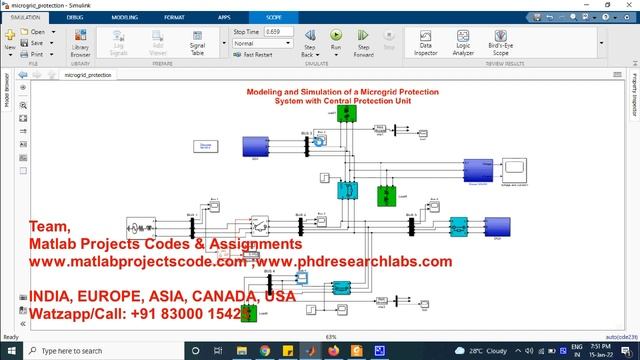Screen dimensions: 640x360
Task: Click Fast Restart toggle
Action: (x=253, y=55)
